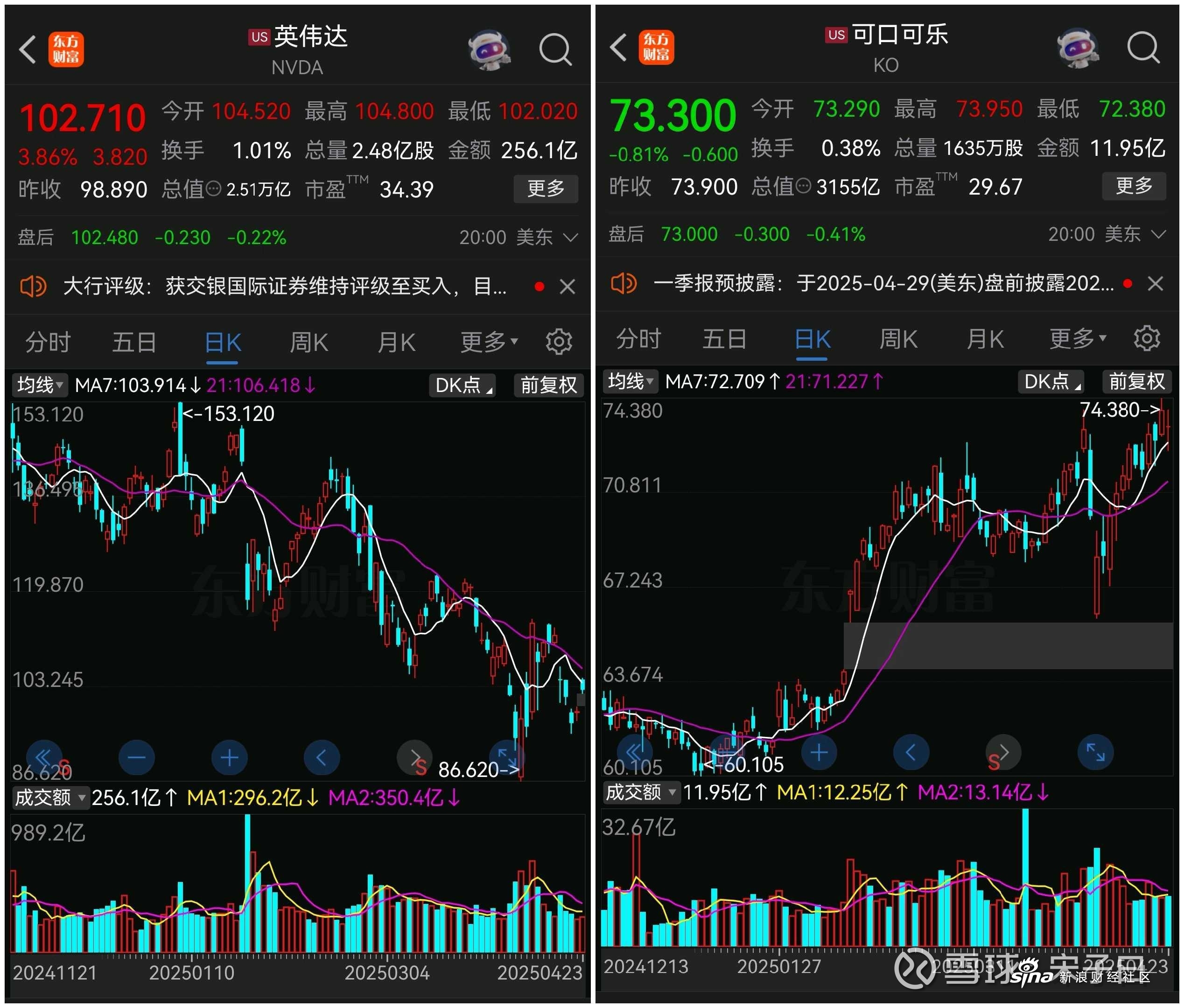
Task: Zoom in the KO chart with plus button
Action: click(819, 753)
